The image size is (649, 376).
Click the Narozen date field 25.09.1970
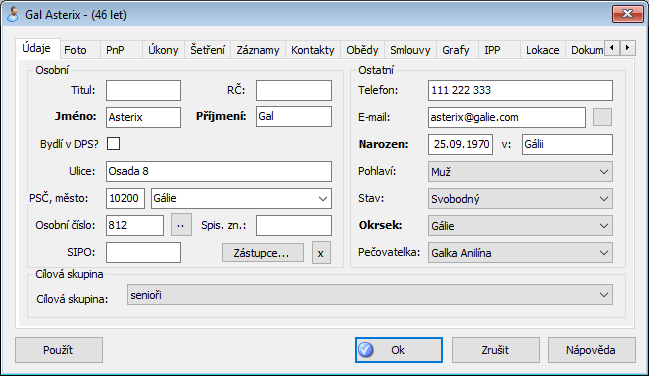(460, 145)
